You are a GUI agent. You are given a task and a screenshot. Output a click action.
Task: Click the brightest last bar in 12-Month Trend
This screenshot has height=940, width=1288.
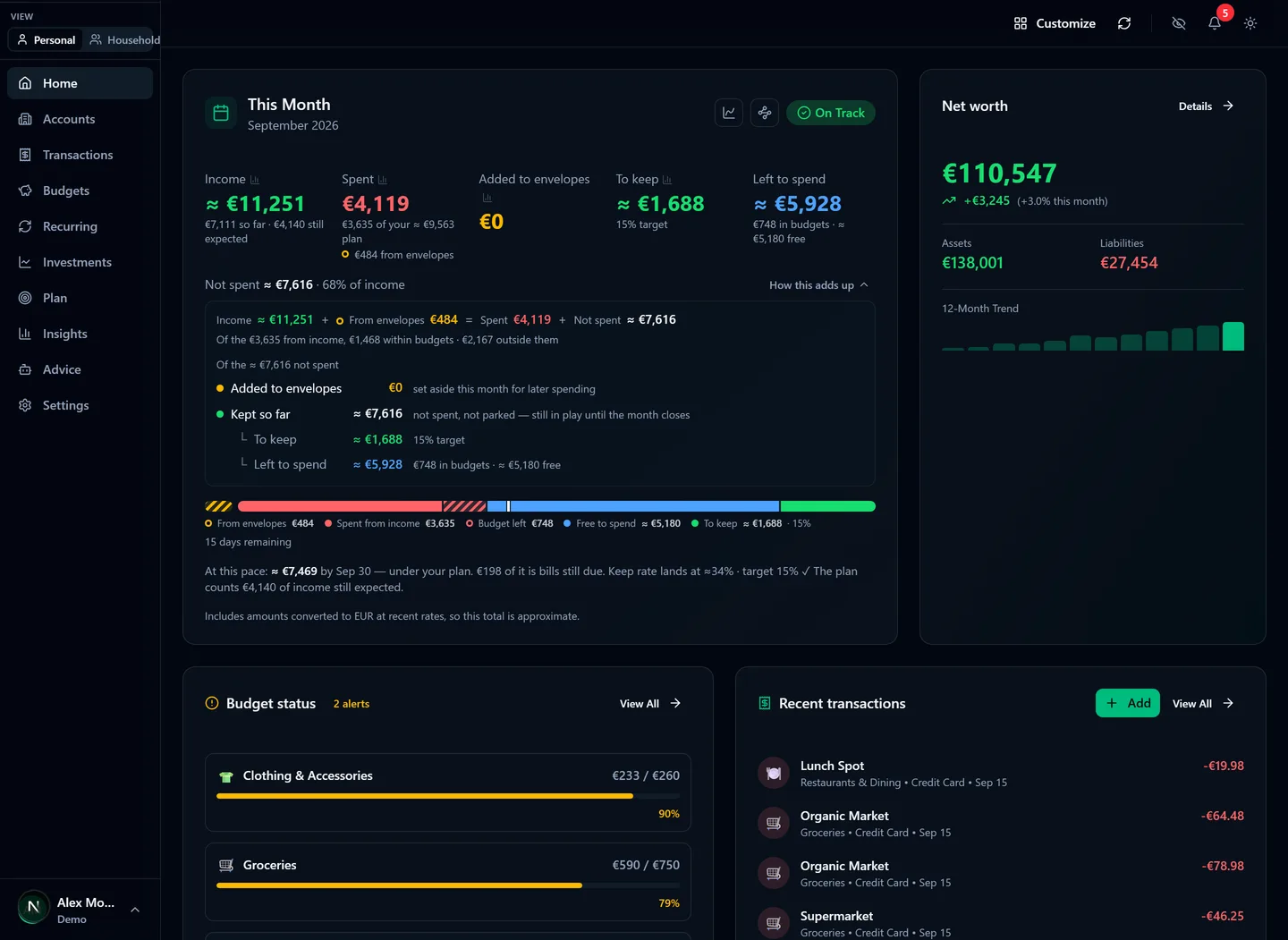coord(1233,336)
